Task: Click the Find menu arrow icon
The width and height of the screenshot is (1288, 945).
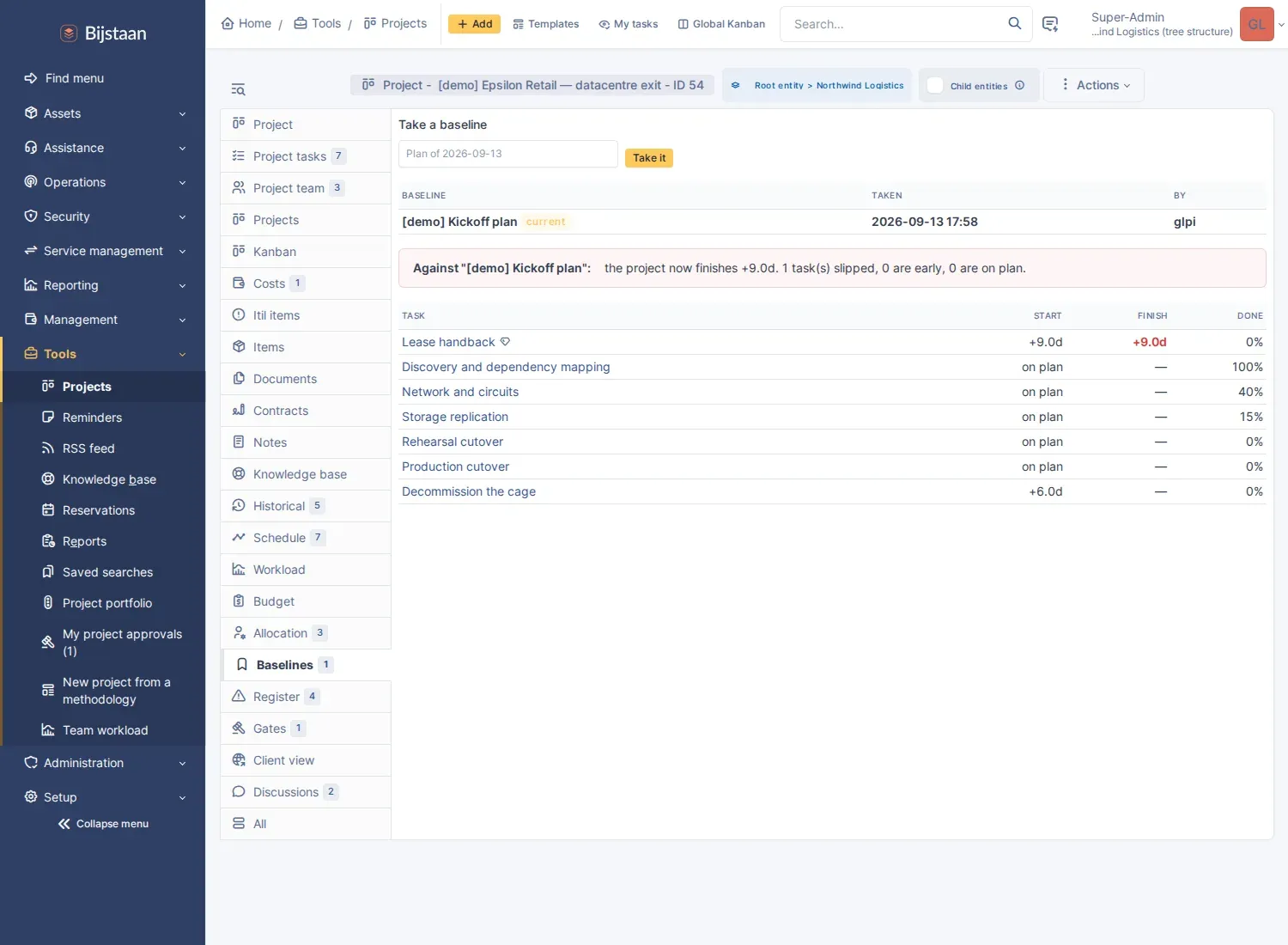Action: point(31,78)
